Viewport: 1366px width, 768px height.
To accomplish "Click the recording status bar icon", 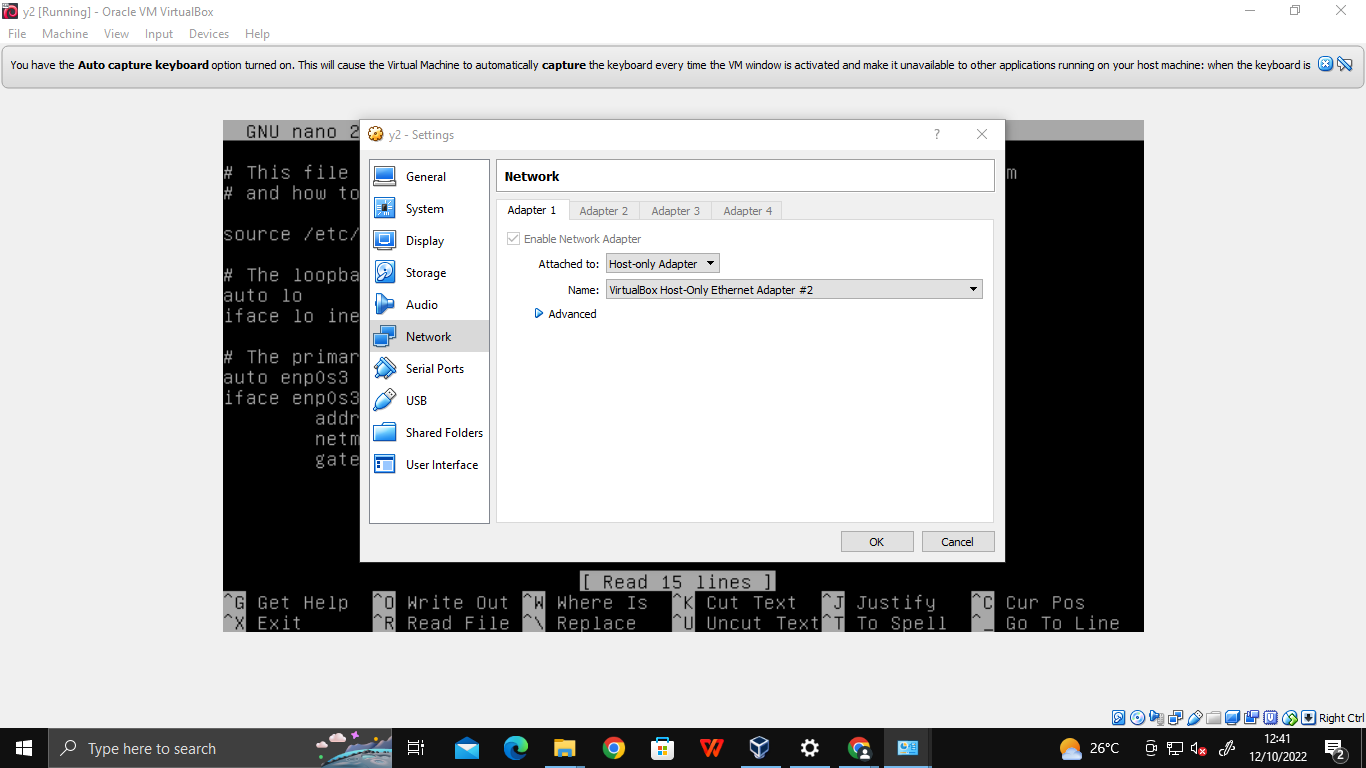I will (x=1251, y=718).
